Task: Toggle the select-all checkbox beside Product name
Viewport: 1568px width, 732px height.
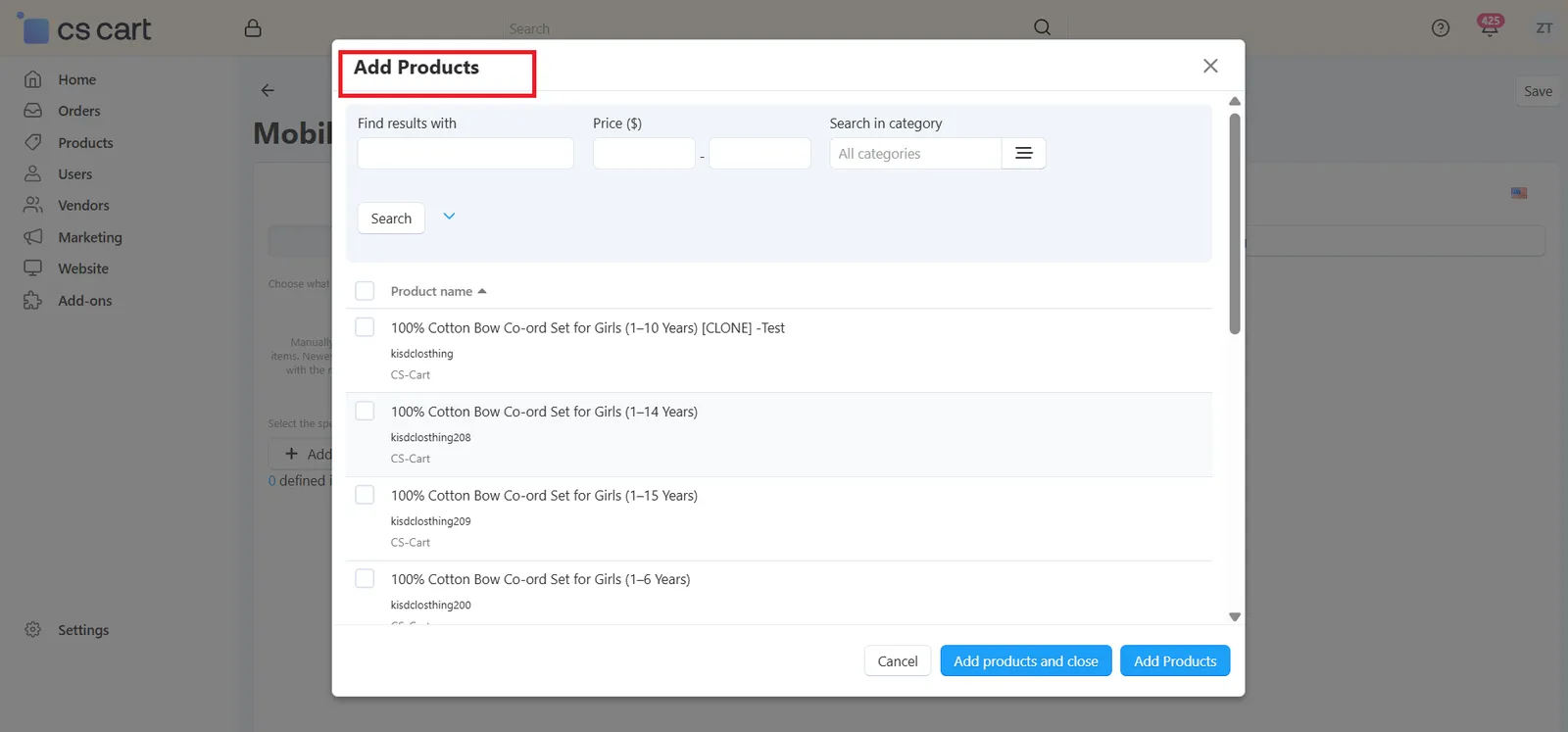Action: (365, 291)
